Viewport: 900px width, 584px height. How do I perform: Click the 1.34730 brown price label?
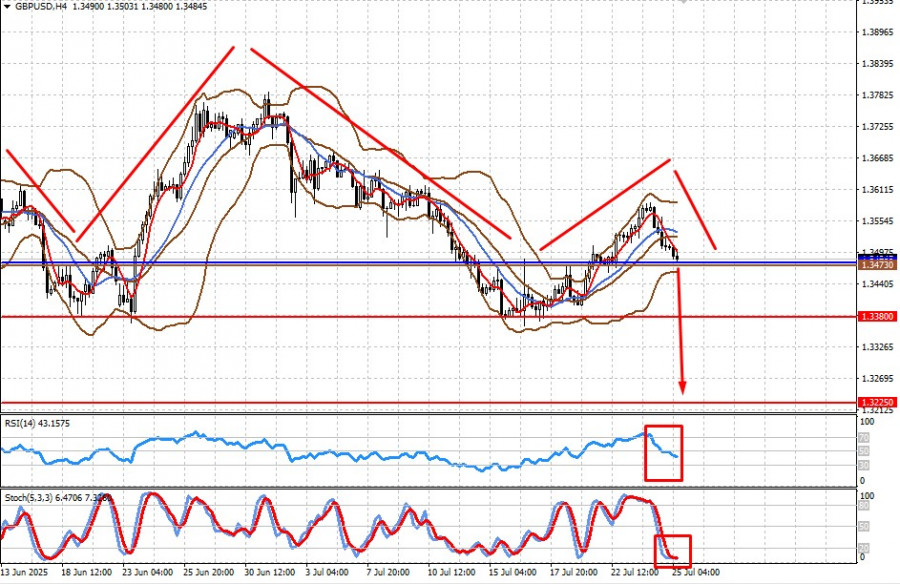[x=878, y=265]
